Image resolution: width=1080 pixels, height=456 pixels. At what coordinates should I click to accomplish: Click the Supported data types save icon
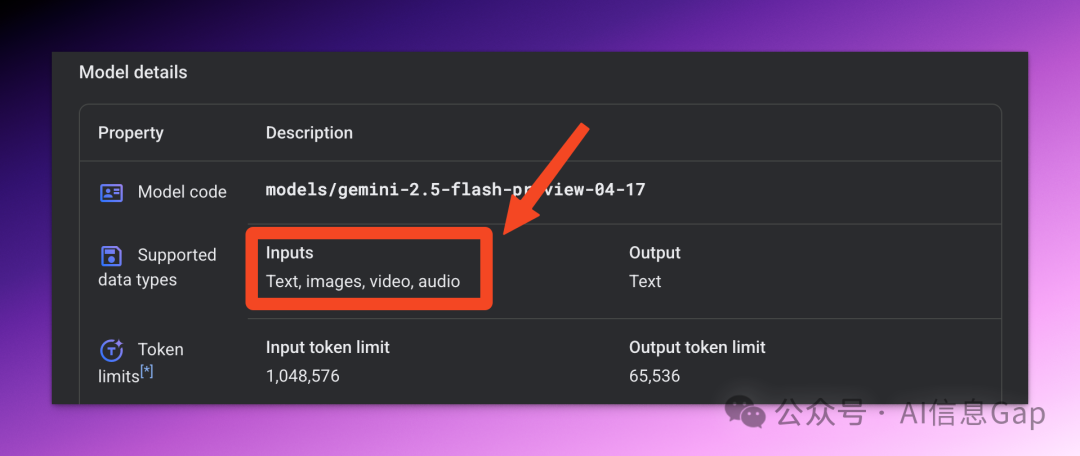111,256
